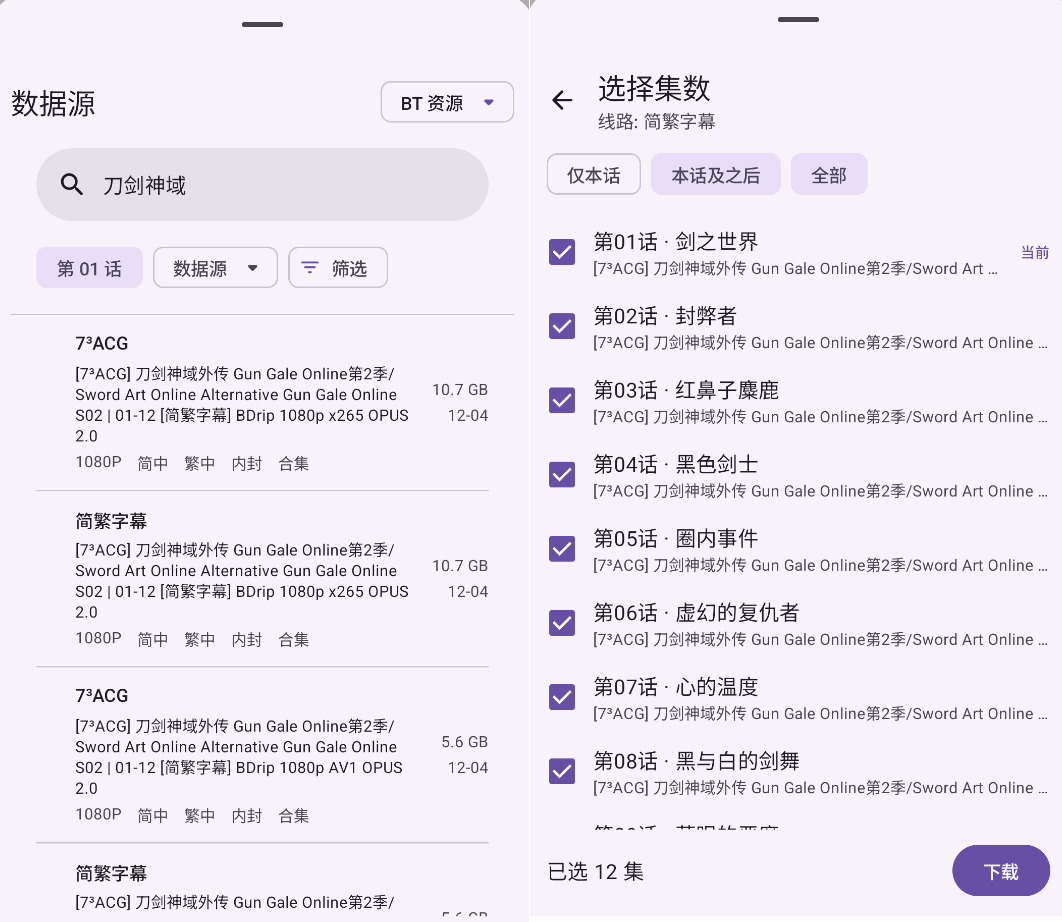Click the 第06话 · 虚幻的复仇者 title
Screen dimensions: 1062x922
696,612
